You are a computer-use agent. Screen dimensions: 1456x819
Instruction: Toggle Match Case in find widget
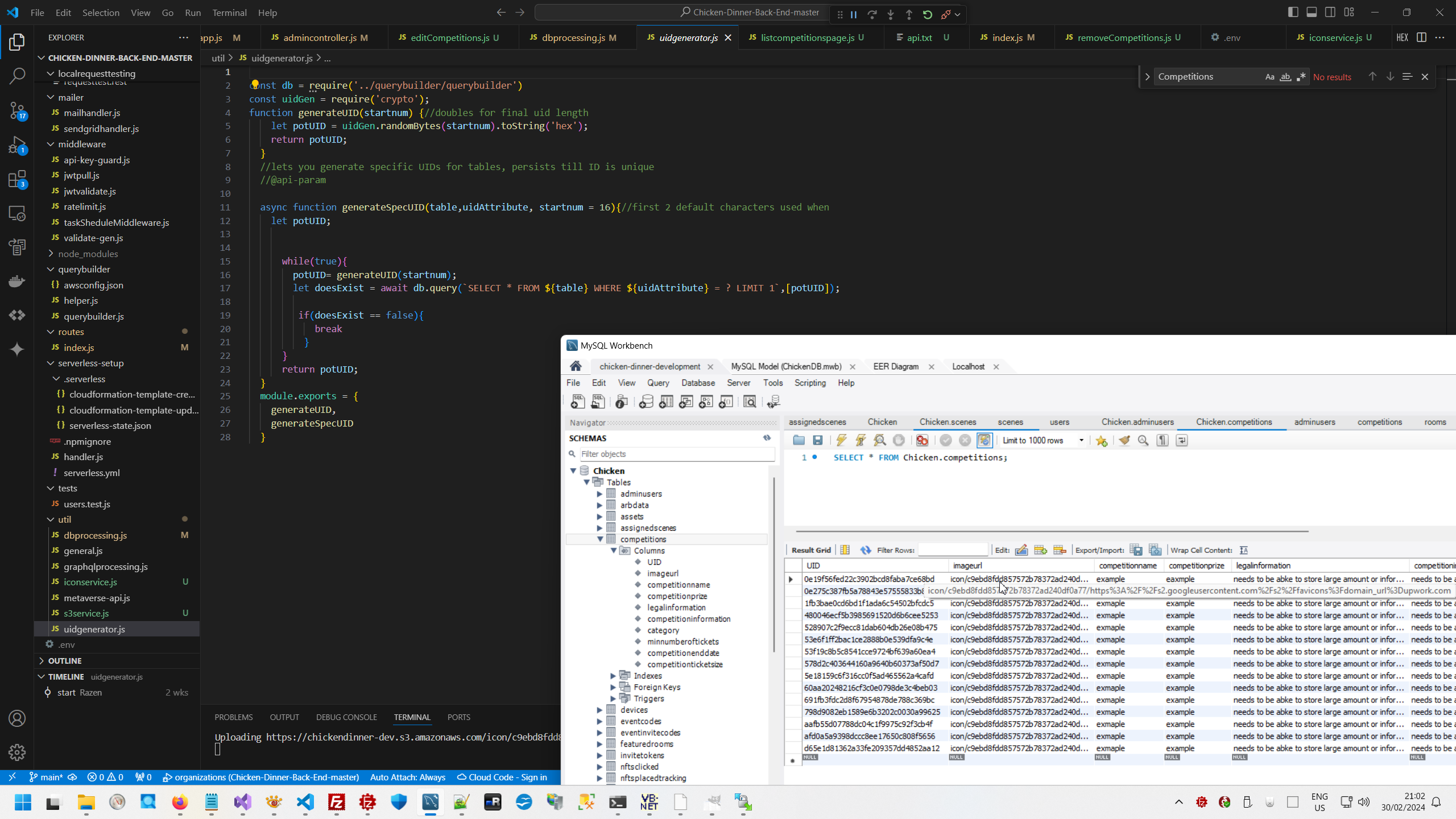tap(1269, 77)
